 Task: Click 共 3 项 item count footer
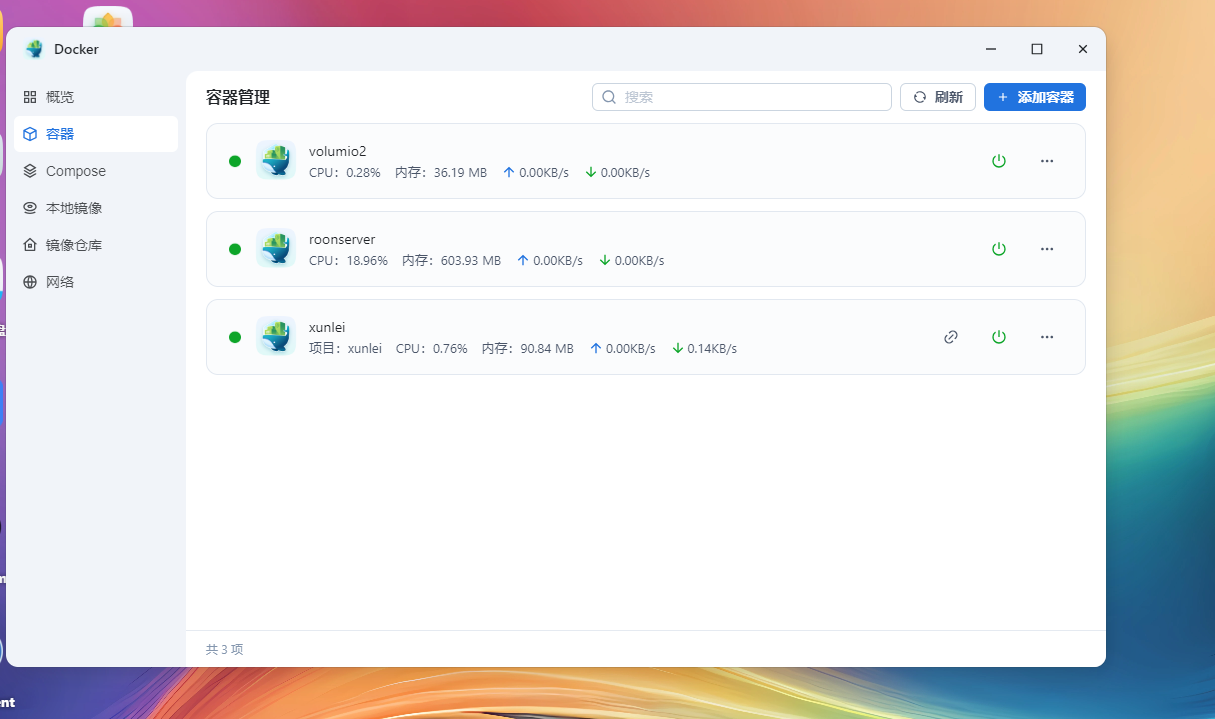[225, 649]
